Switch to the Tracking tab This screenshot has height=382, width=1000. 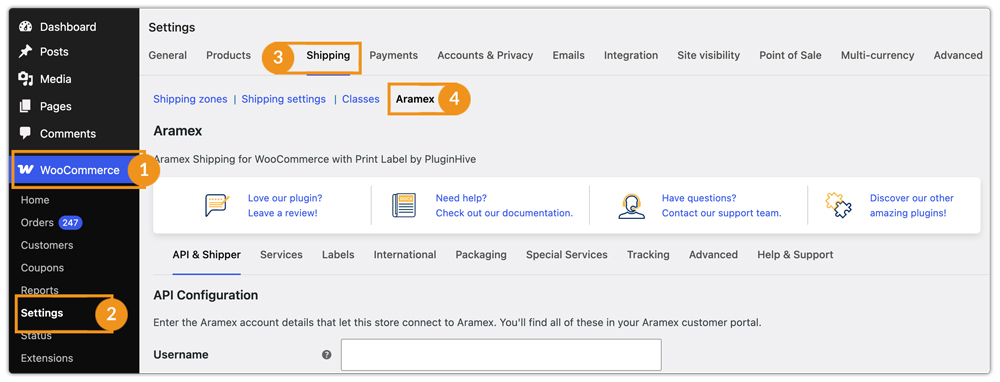(x=648, y=254)
